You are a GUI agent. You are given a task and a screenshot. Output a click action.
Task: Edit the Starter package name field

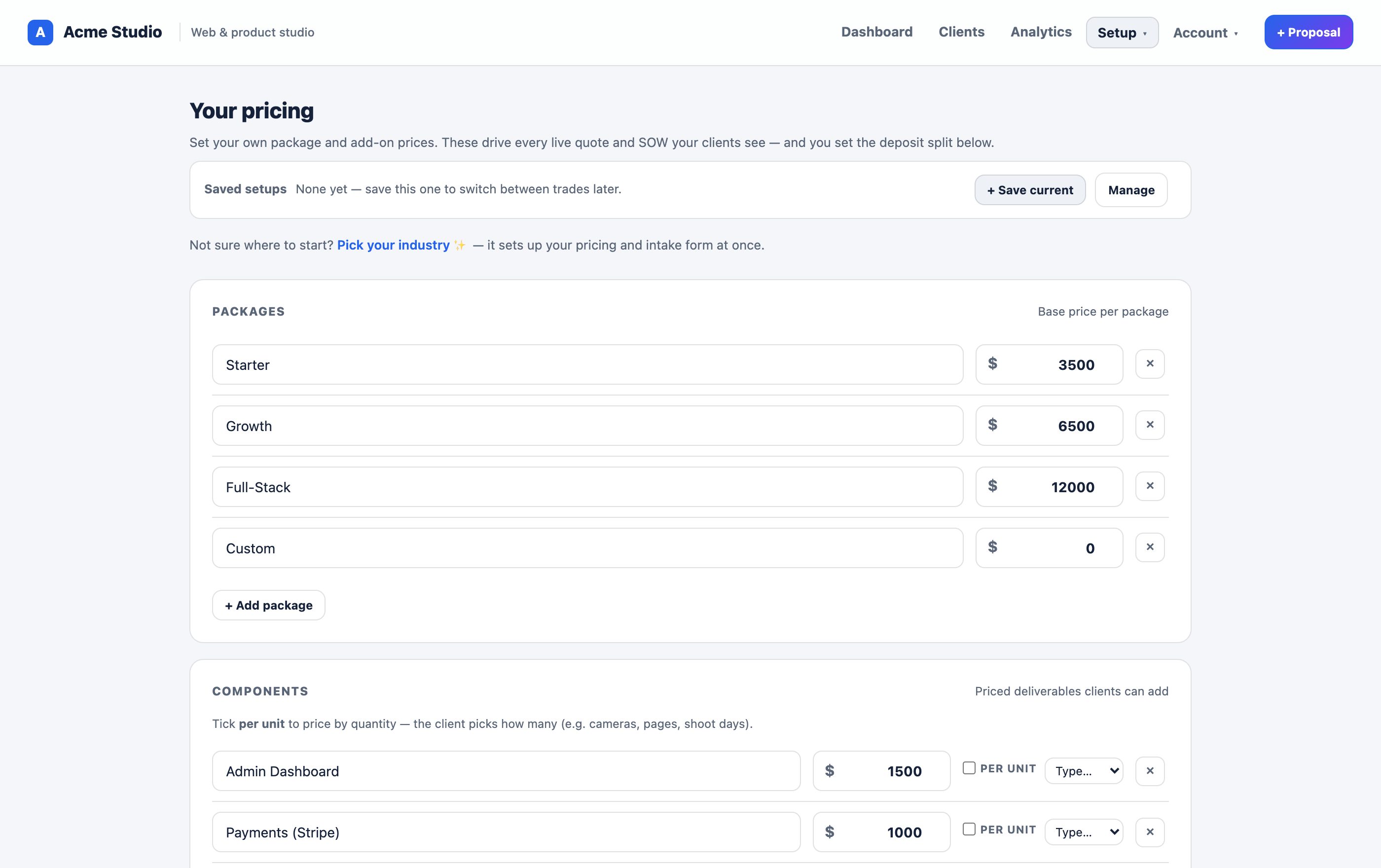(587, 364)
